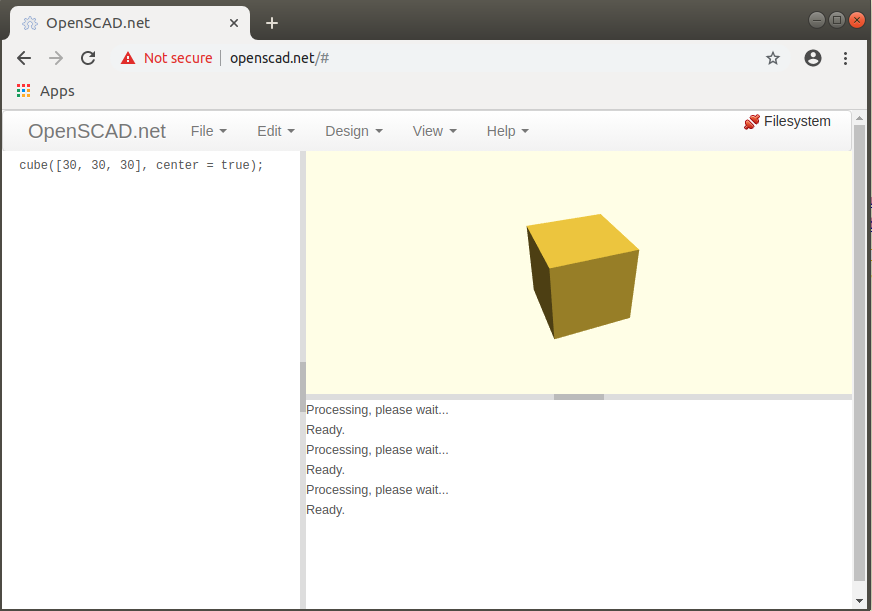This screenshot has width=872, height=611.
Task: Open the Apps bookmarks shortcut
Action: [46, 91]
